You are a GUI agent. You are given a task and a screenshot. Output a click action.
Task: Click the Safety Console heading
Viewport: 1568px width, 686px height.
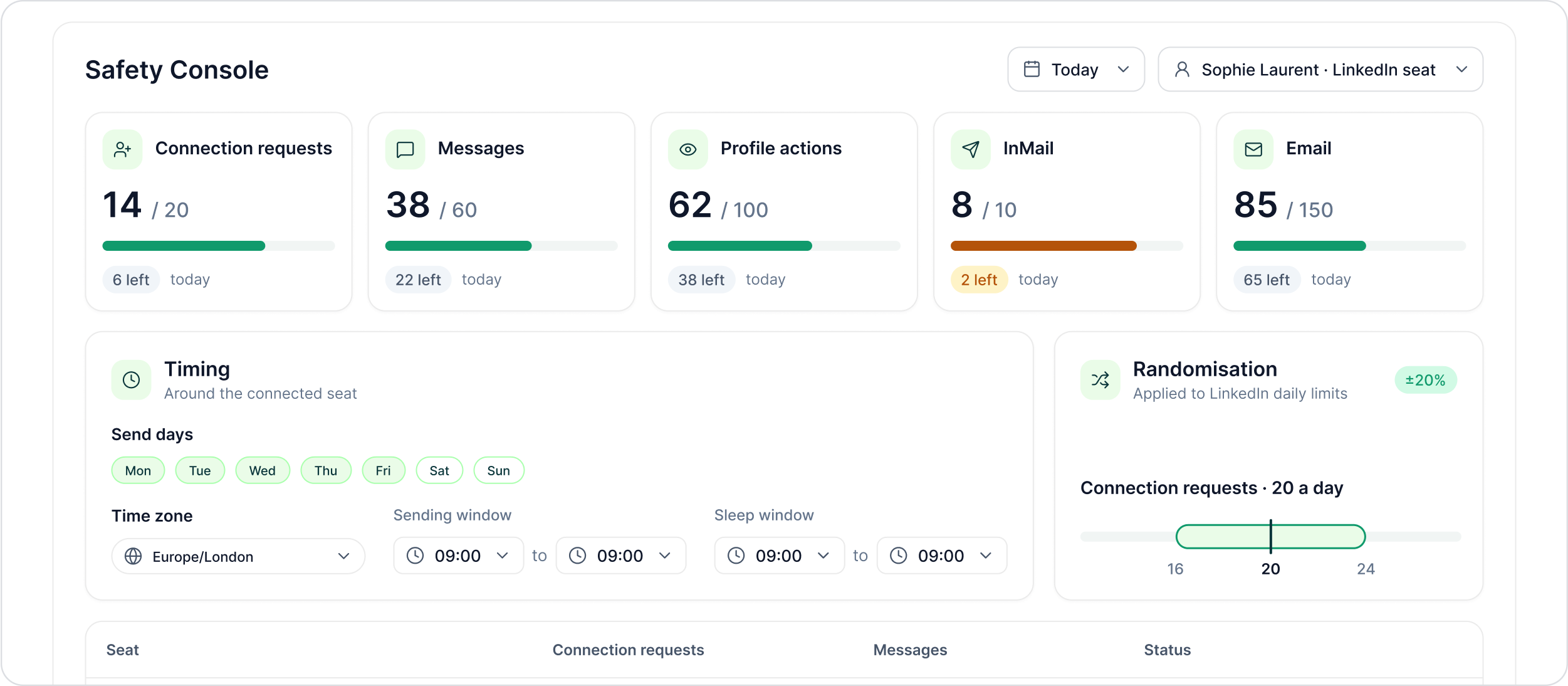pyautogui.click(x=177, y=70)
